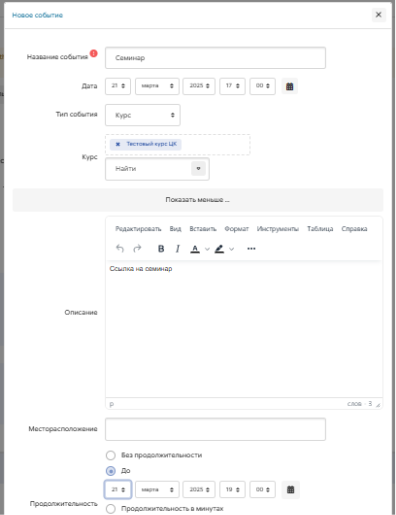Open the end month dropdown
This screenshot has width=396, height=515.
pyautogui.click(x=157, y=490)
